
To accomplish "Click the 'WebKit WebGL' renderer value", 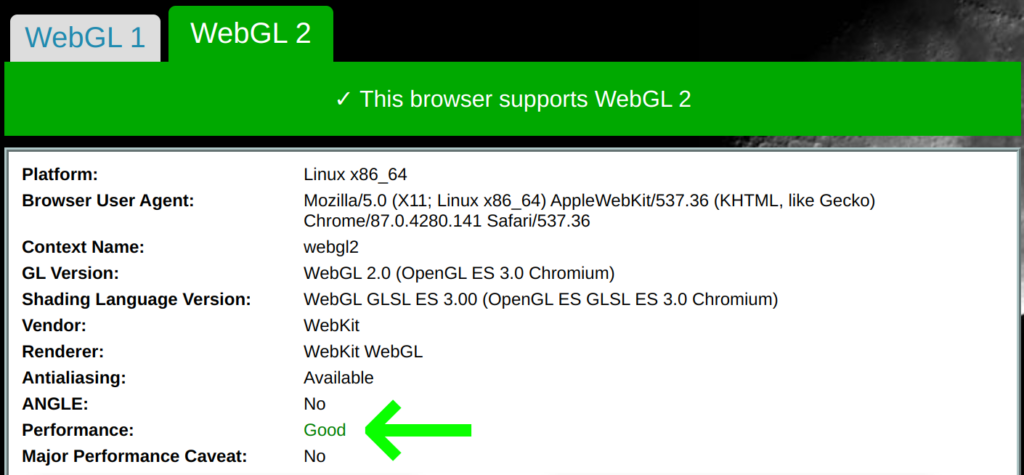I will tap(363, 352).
